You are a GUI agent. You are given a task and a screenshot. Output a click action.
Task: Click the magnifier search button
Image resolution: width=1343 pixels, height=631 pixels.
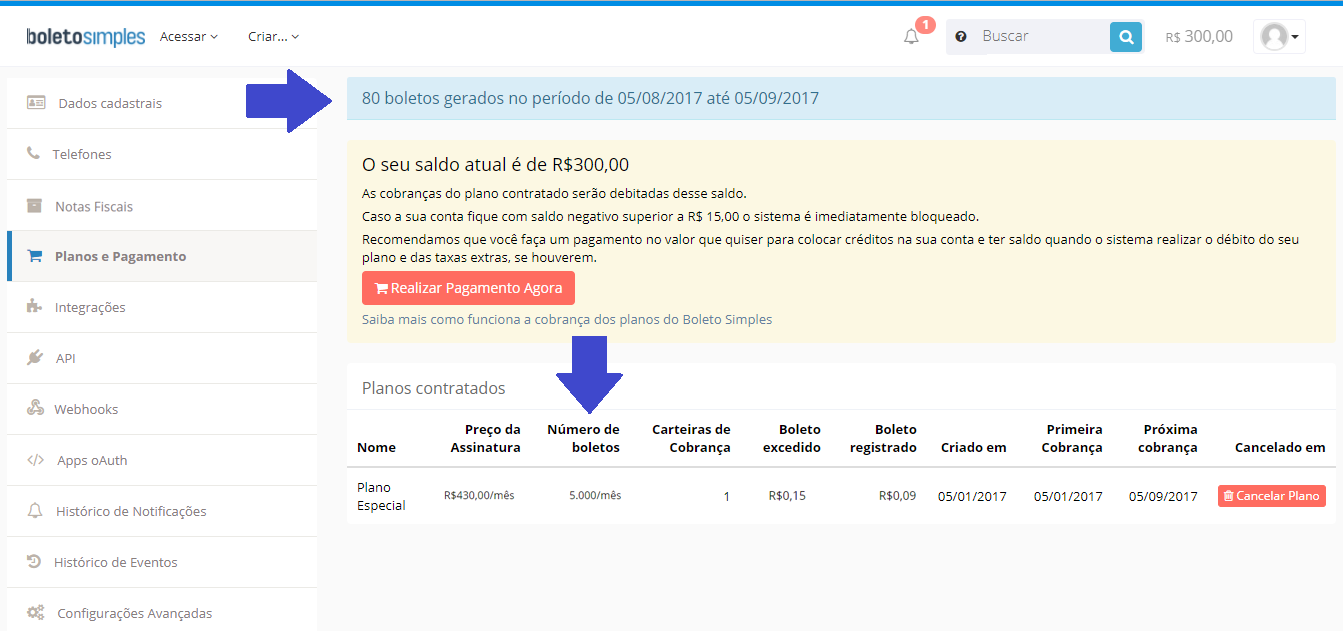[1126, 37]
